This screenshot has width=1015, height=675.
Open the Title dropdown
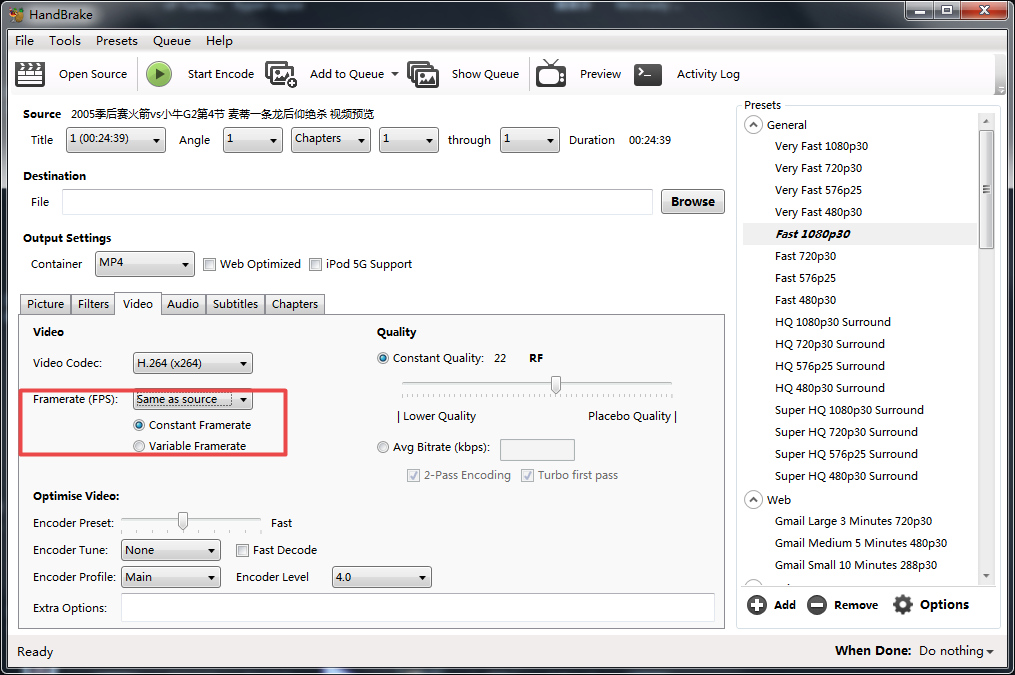(116, 140)
